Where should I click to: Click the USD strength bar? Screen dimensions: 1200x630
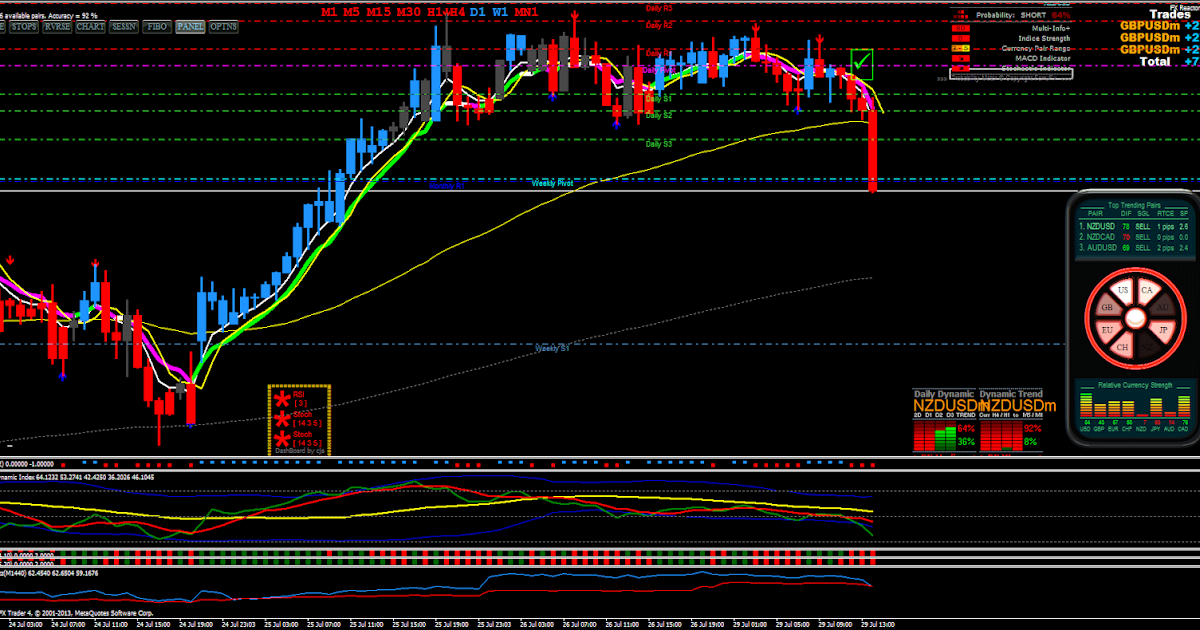pyautogui.click(x=1086, y=405)
